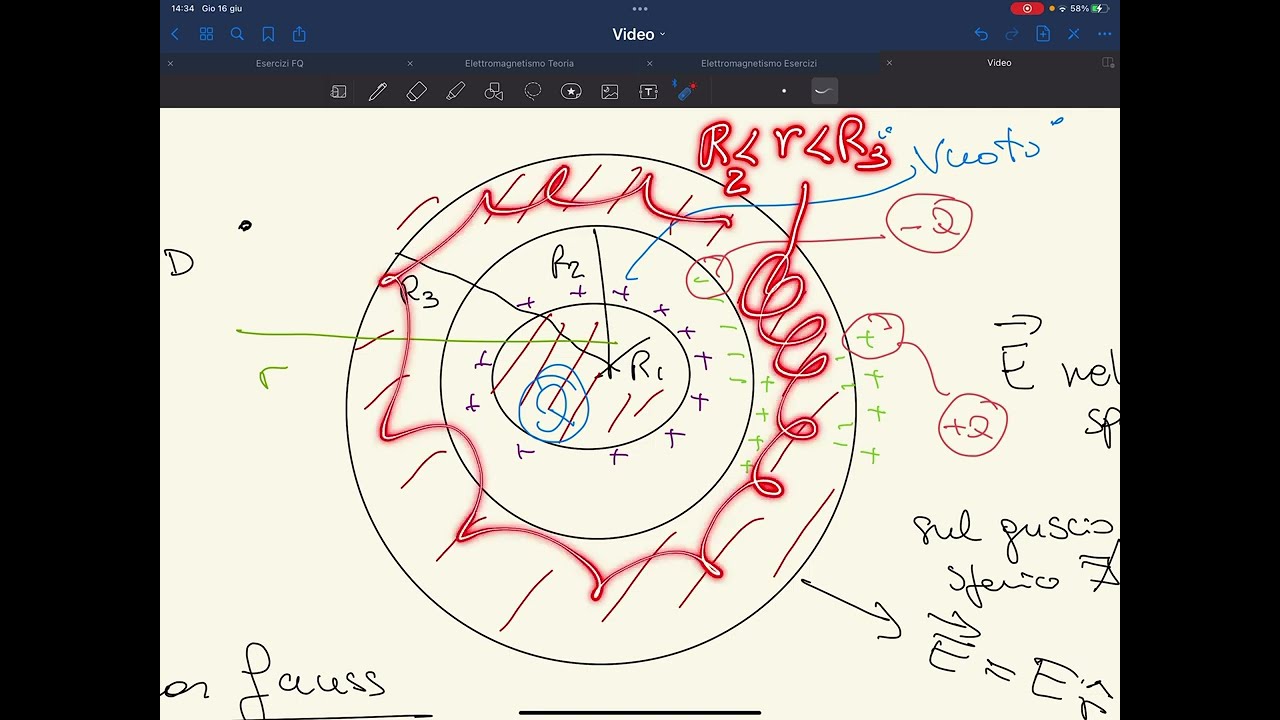Activate the laser pointer tool
This screenshot has height=720, width=1280.
(686, 91)
